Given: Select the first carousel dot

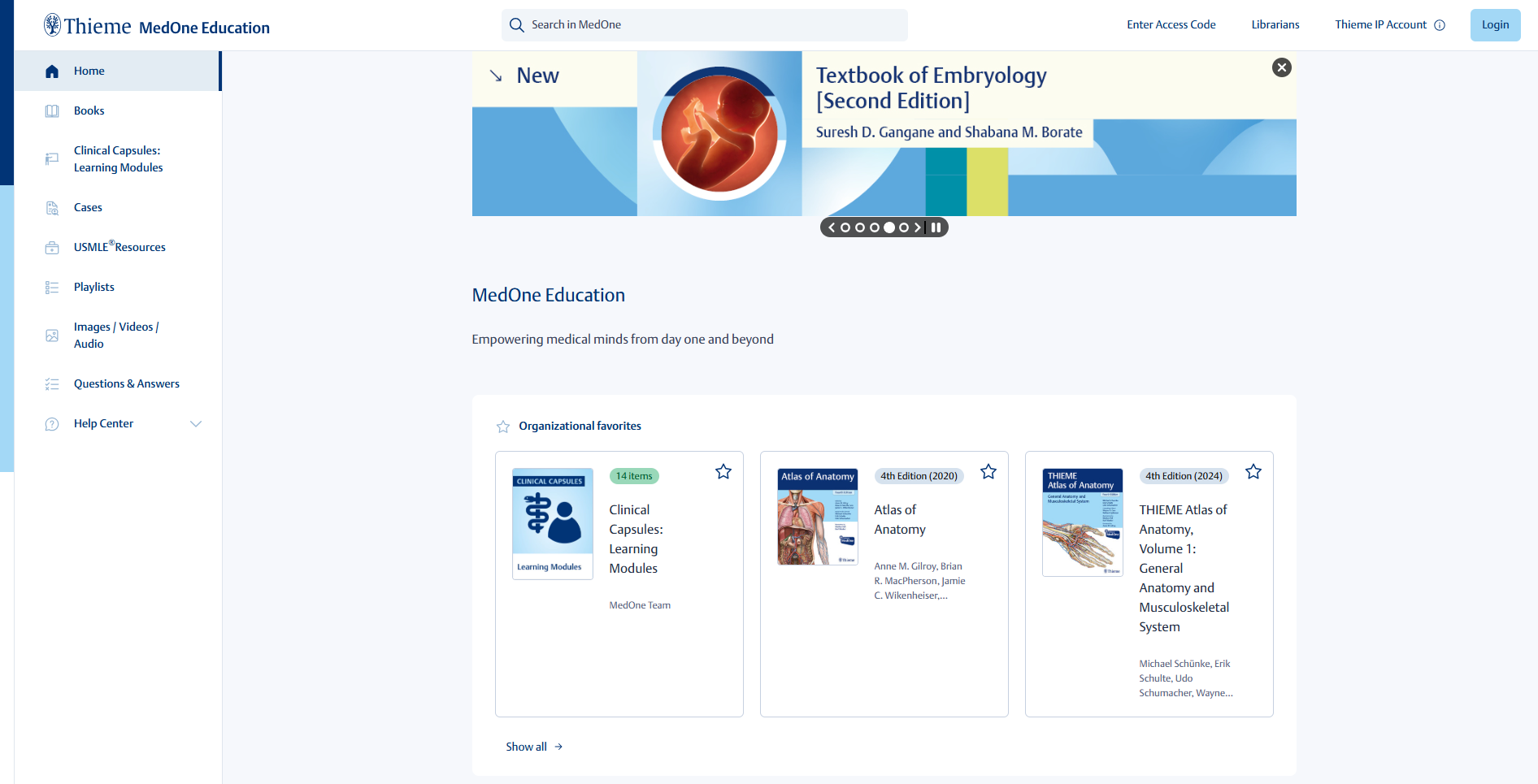Looking at the screenshot, I should coord(845,227).
